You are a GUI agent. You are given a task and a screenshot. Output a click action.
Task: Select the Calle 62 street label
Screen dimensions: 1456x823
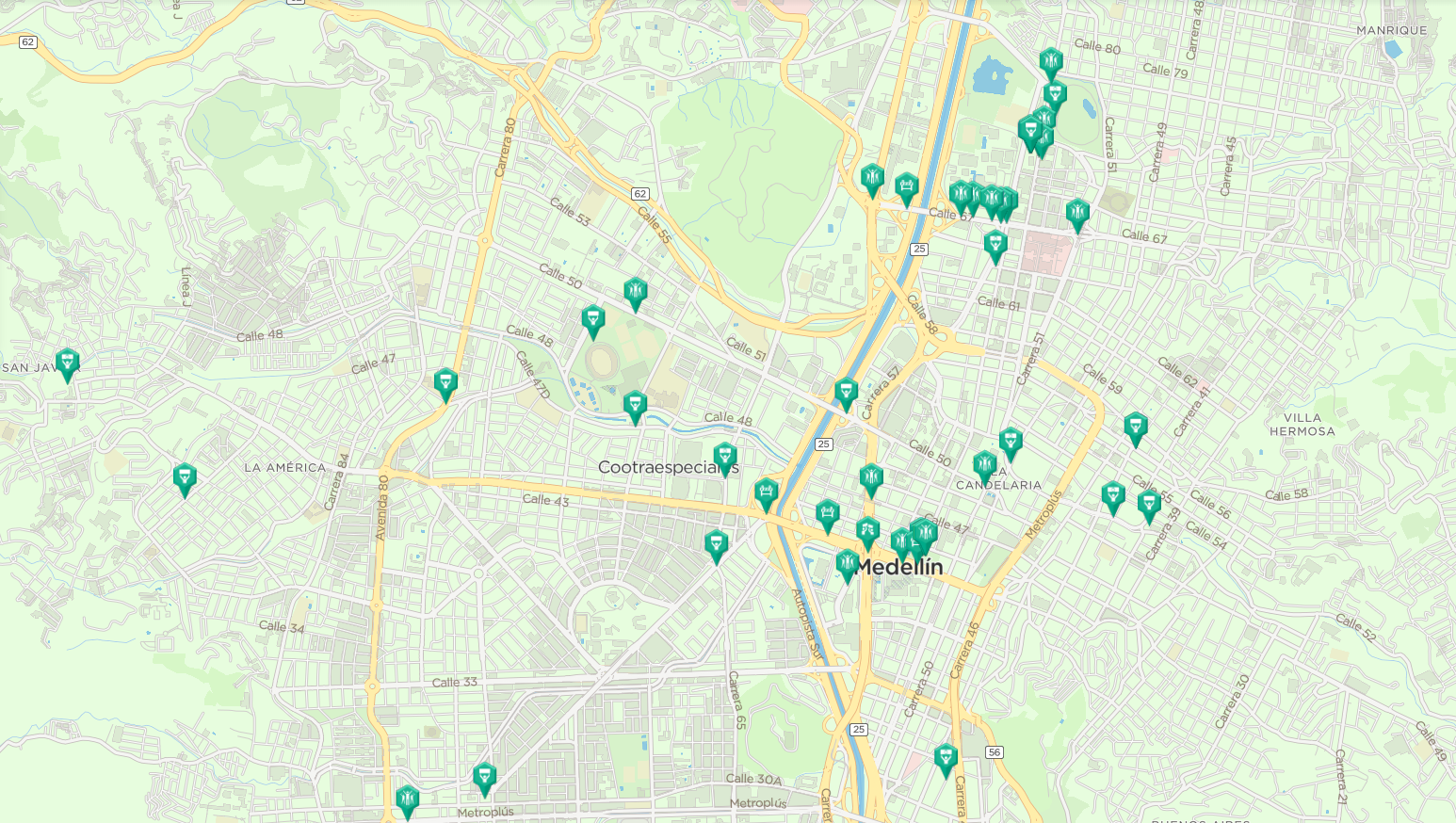[x=1177, y=373]
